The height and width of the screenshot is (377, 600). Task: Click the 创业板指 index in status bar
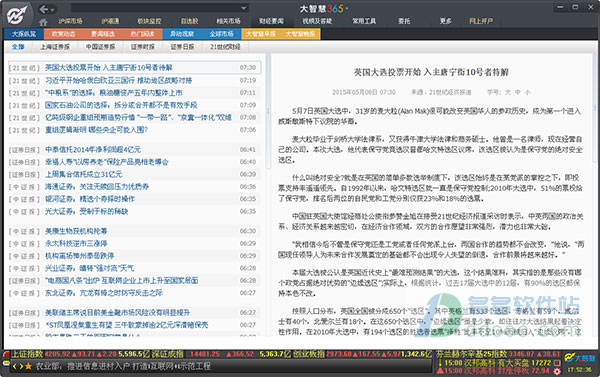point(308,354)
